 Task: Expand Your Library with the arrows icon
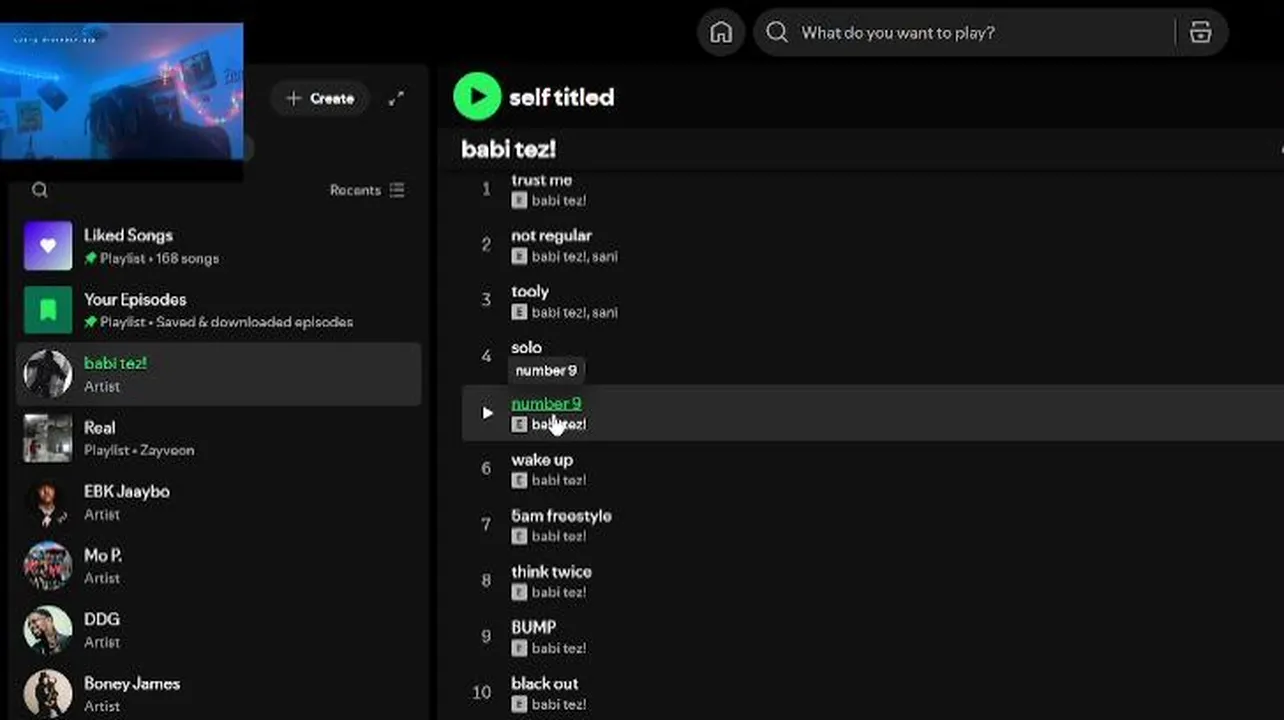tap(397, 98)
